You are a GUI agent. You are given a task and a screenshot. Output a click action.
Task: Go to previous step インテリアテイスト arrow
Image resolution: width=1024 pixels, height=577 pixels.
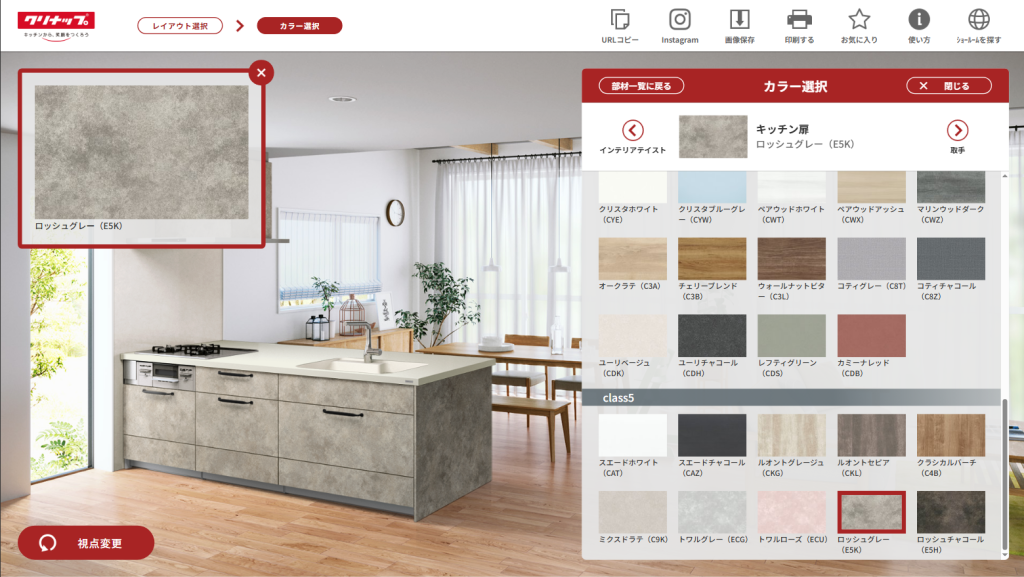click(x=632, y=130)
